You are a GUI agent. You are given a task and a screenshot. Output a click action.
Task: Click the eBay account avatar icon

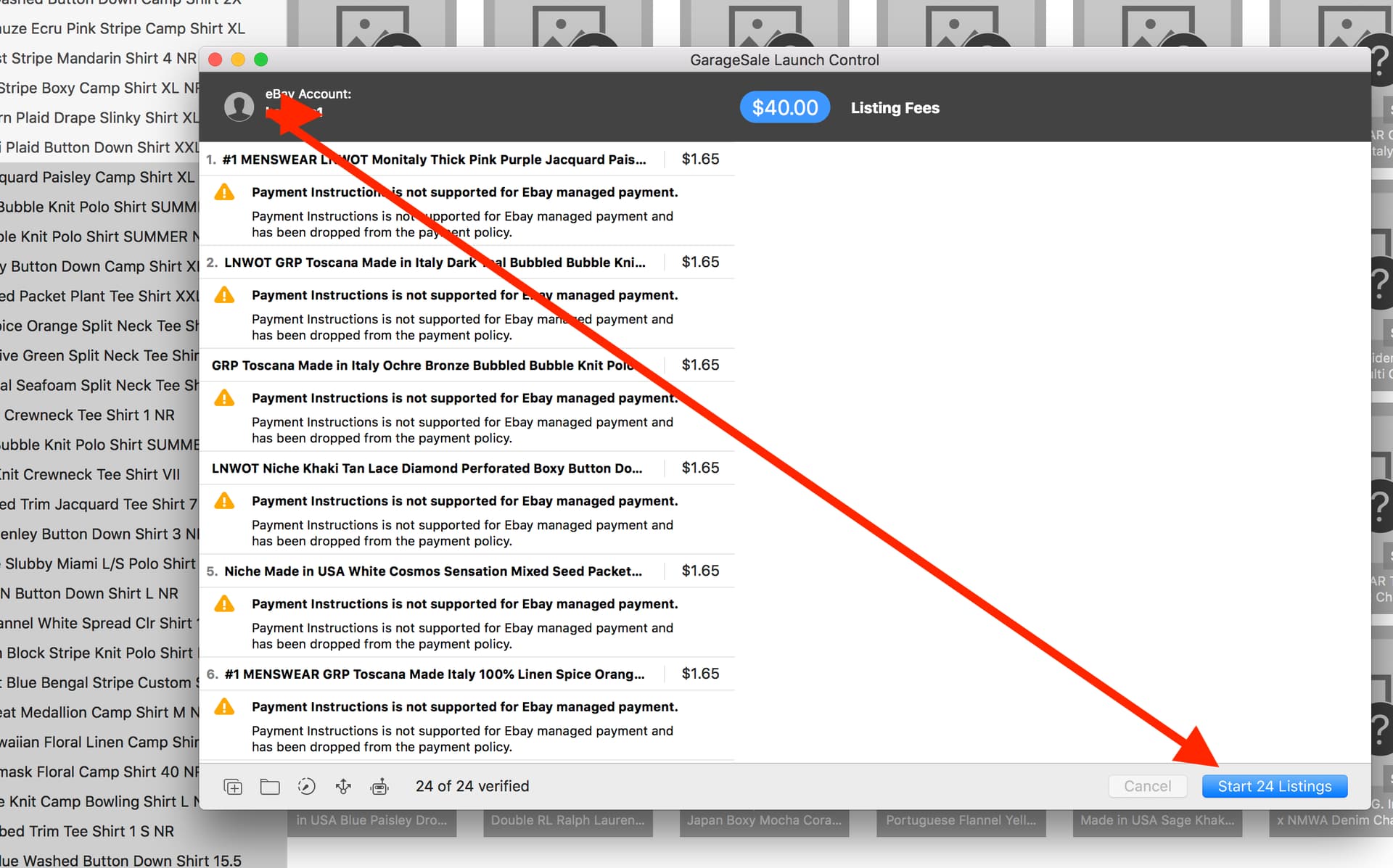tap(239, 107)
